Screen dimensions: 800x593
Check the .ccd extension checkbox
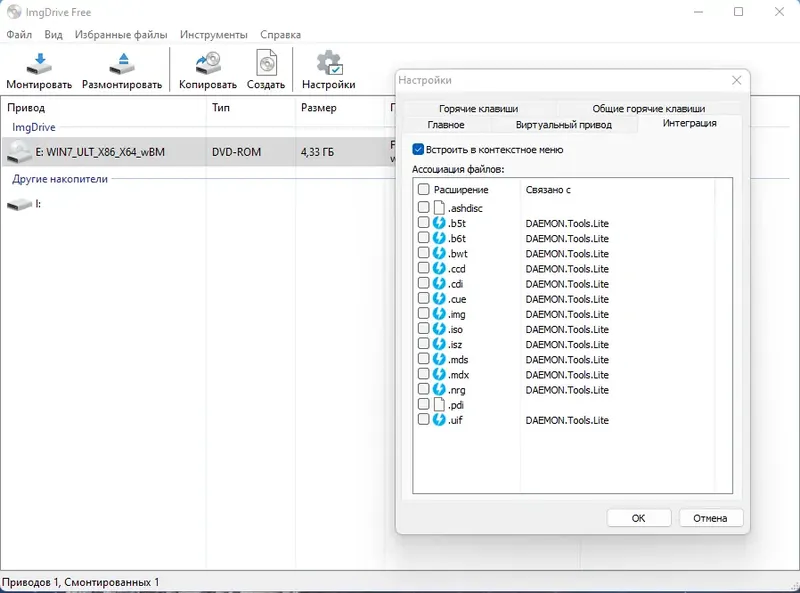pyautogui.click(x=423, y=267)
